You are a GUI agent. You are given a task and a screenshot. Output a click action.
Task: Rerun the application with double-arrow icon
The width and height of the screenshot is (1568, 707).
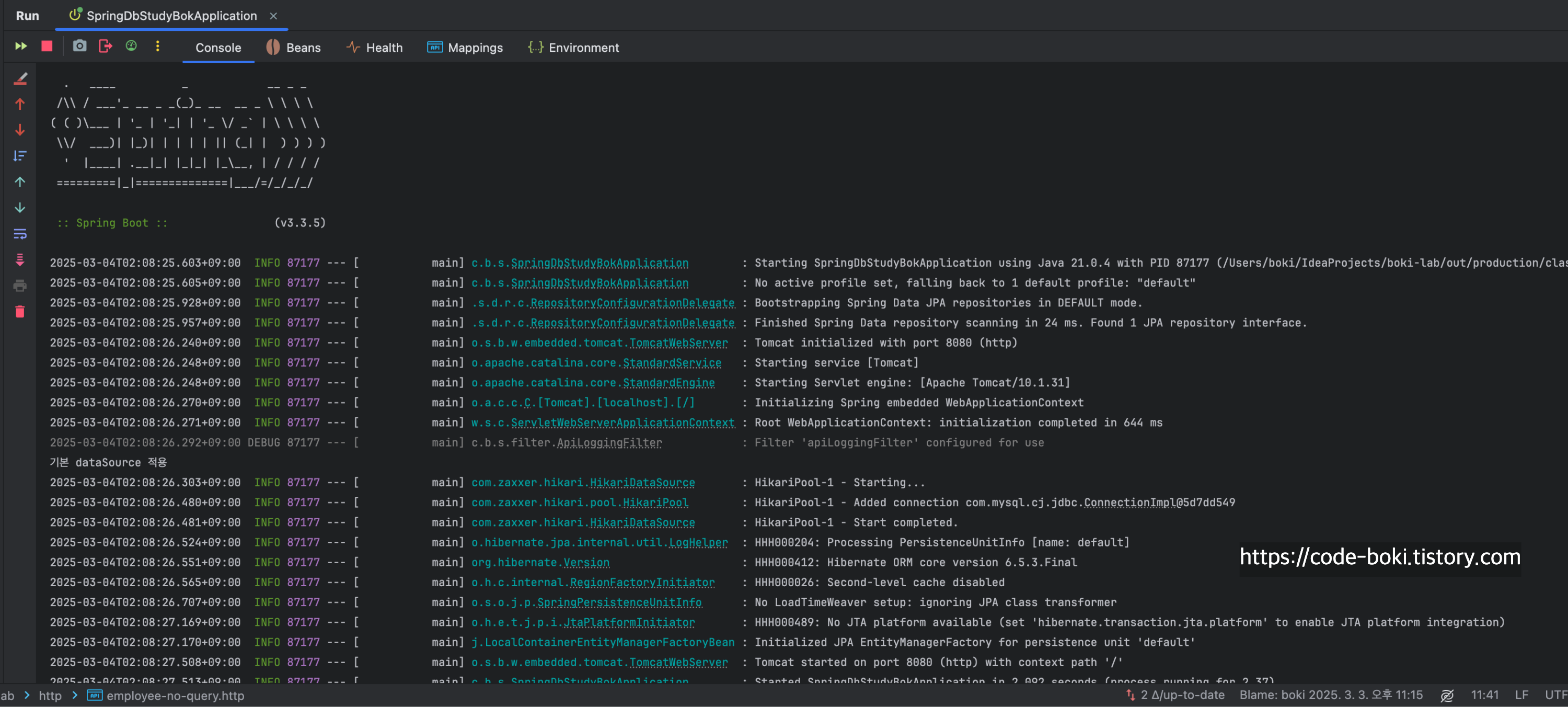coord(21,47)
